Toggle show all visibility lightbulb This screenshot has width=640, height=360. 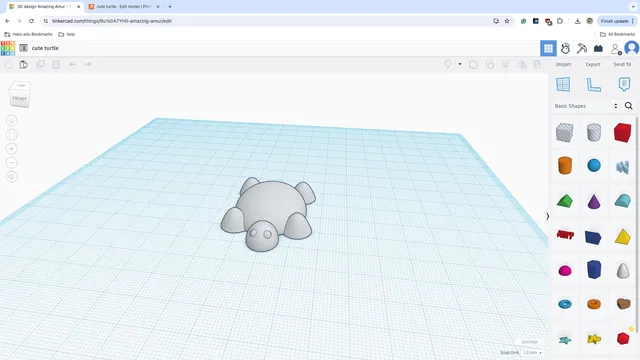tap(448, 64)
